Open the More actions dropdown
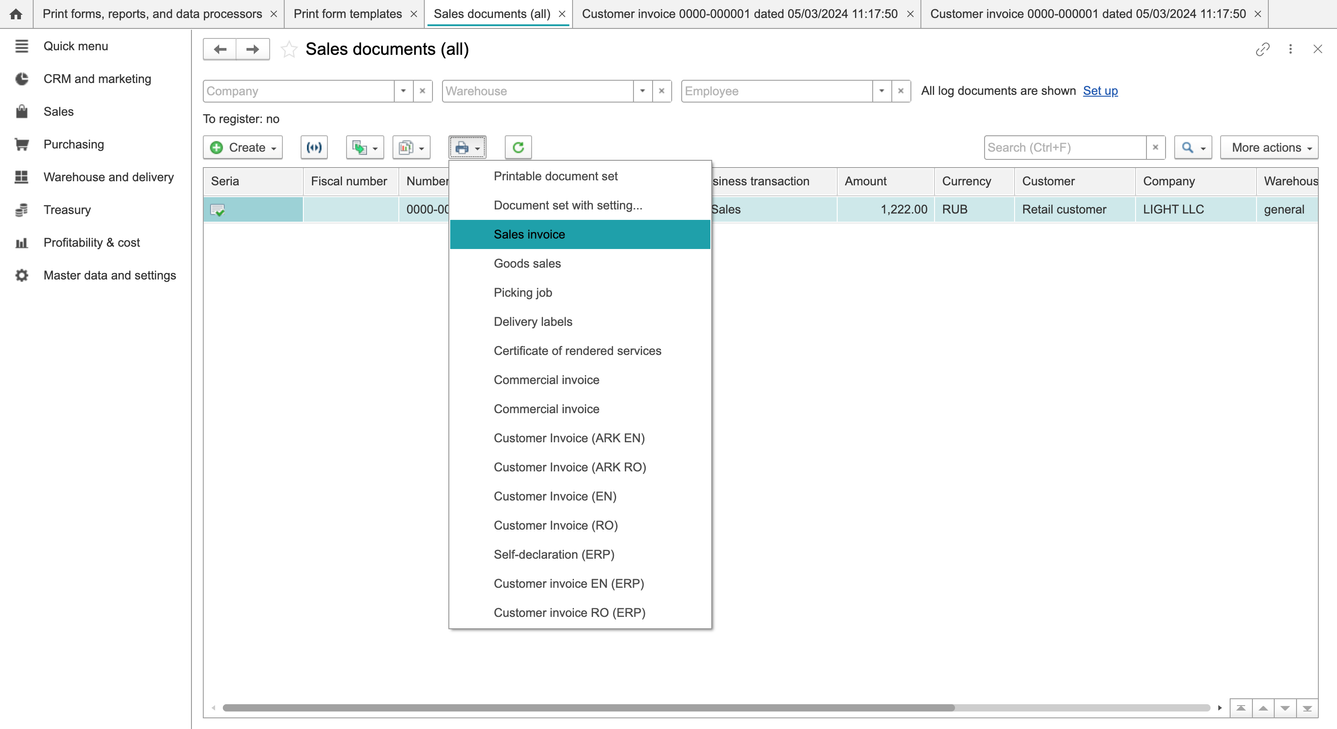 (1269, 147)
